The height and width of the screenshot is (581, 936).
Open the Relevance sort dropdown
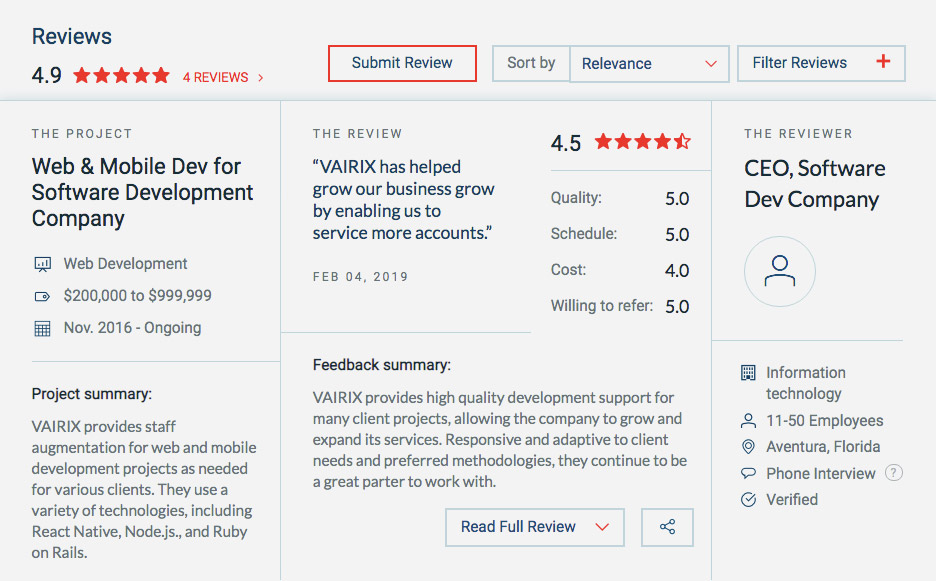point(649,63)
